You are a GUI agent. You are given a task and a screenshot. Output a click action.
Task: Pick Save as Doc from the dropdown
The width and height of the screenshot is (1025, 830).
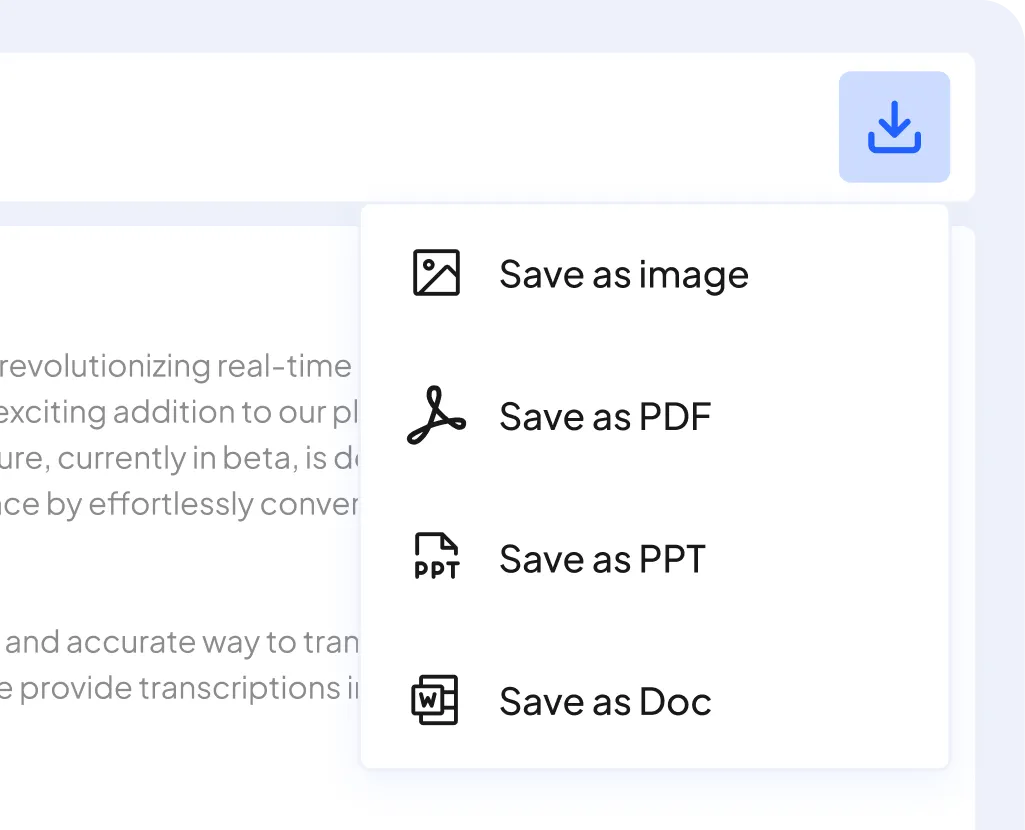pyautogui.click(x=604, y=701)
